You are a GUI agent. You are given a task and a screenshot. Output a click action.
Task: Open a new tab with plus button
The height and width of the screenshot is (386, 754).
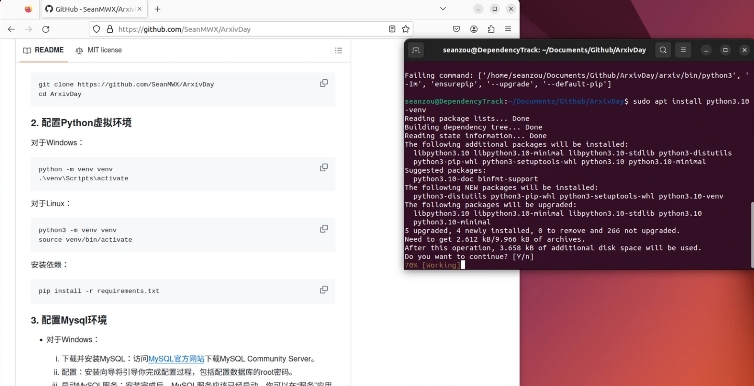coord(157,9)
